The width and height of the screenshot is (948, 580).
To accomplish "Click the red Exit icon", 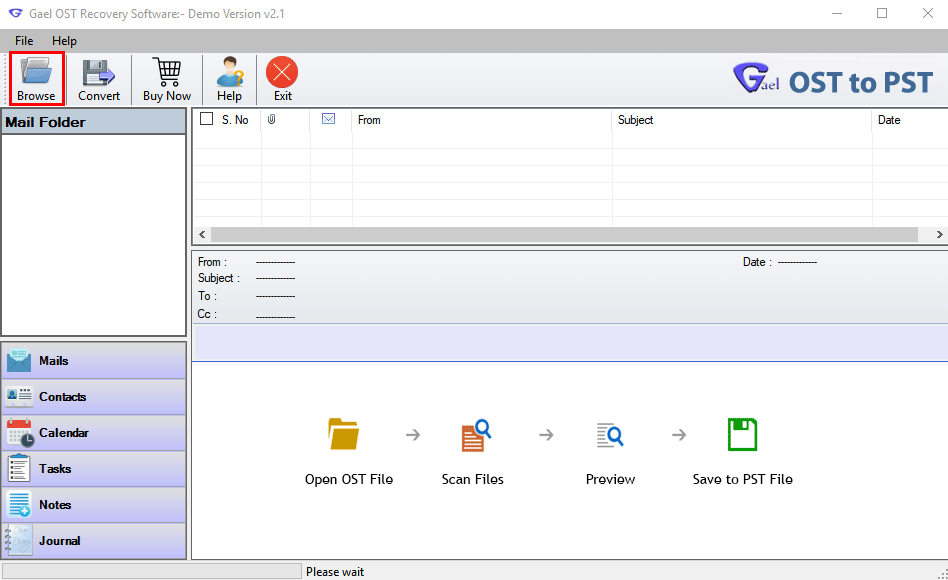I will tap(282, 73).
